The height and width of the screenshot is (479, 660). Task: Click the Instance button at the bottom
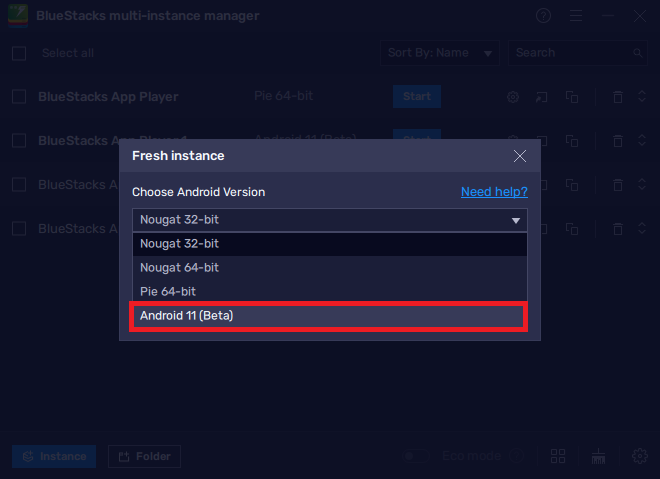[x=54, y=456]
